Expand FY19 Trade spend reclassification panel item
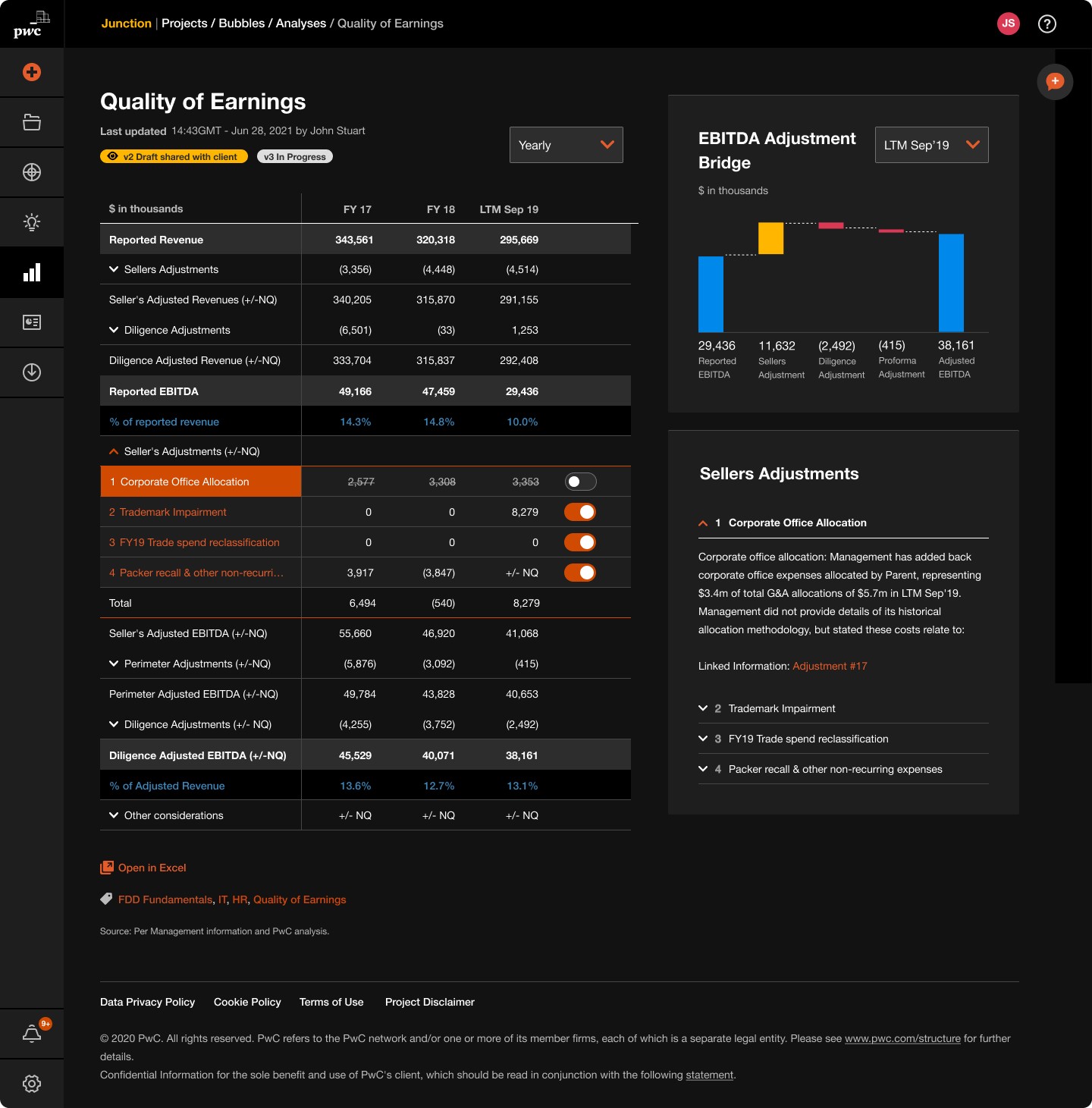The image size is (1092, 1108). (703, 739)
